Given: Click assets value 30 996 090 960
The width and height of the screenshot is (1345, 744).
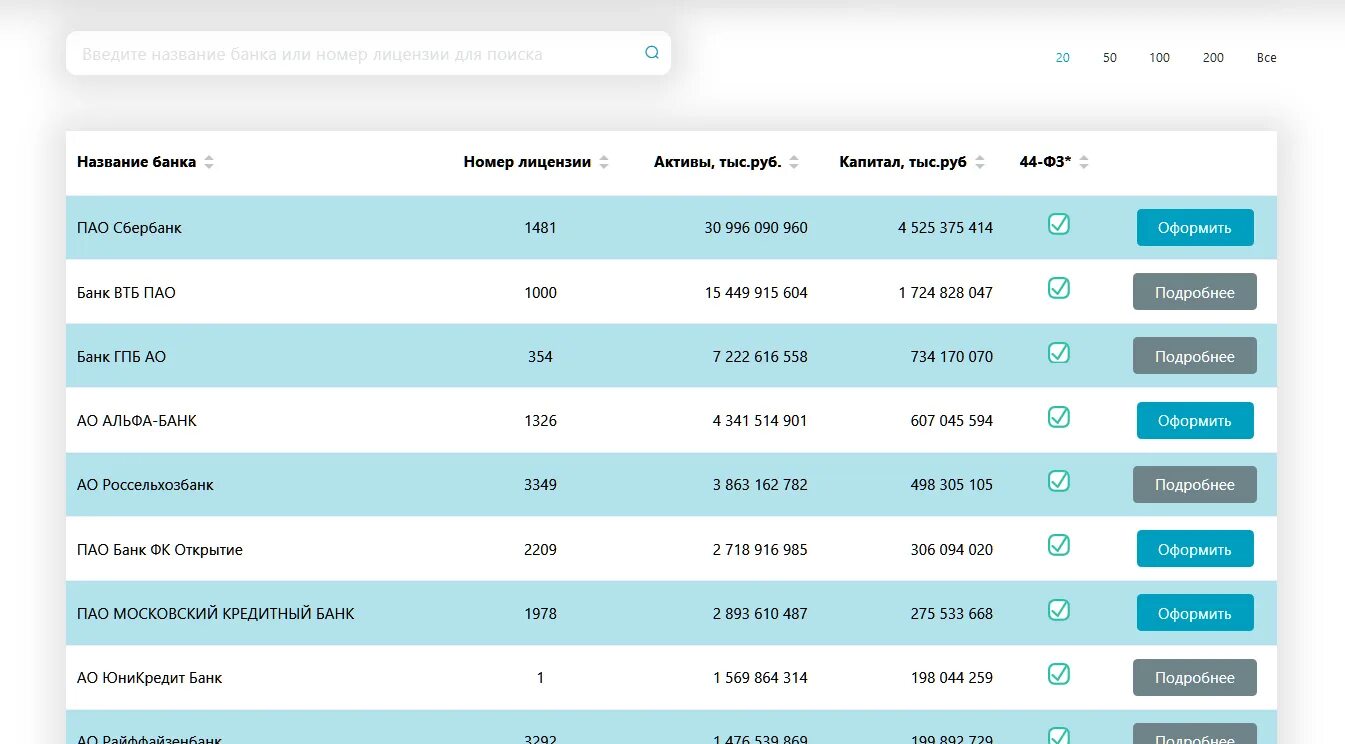Looking at the screenshot, I should pos(756,228).
